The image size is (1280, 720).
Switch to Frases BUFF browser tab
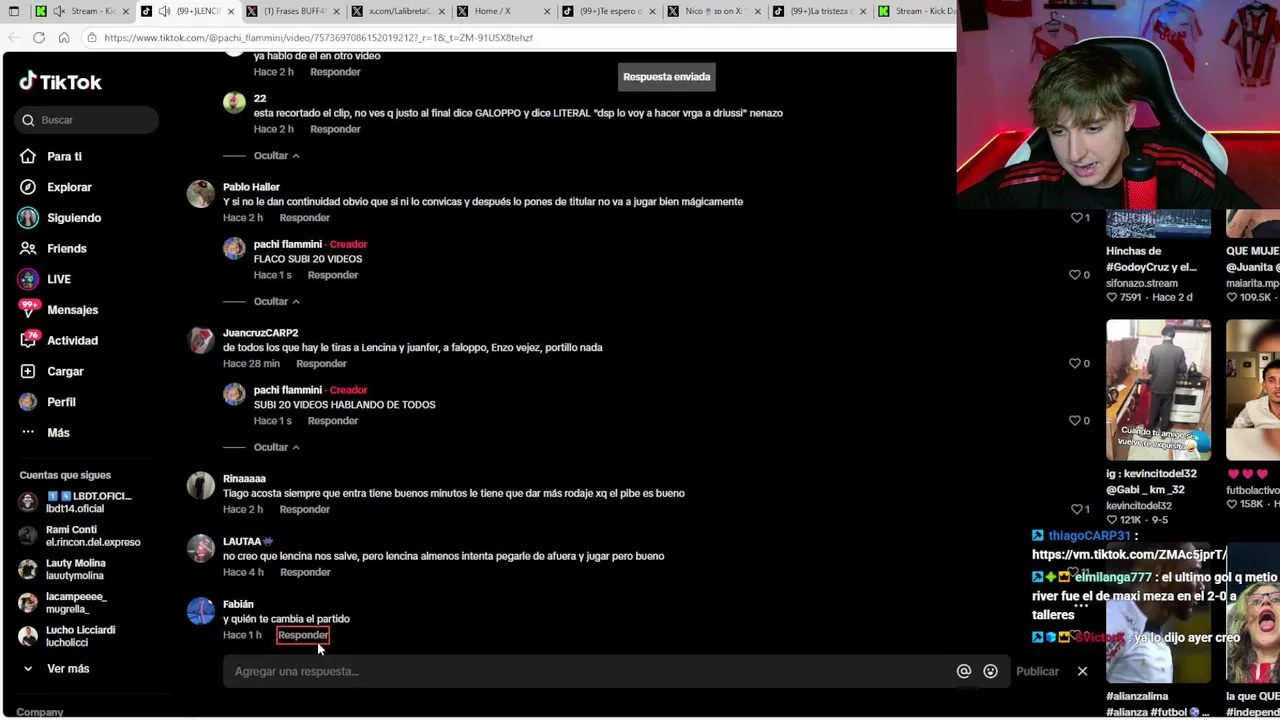tap(292, 11)
